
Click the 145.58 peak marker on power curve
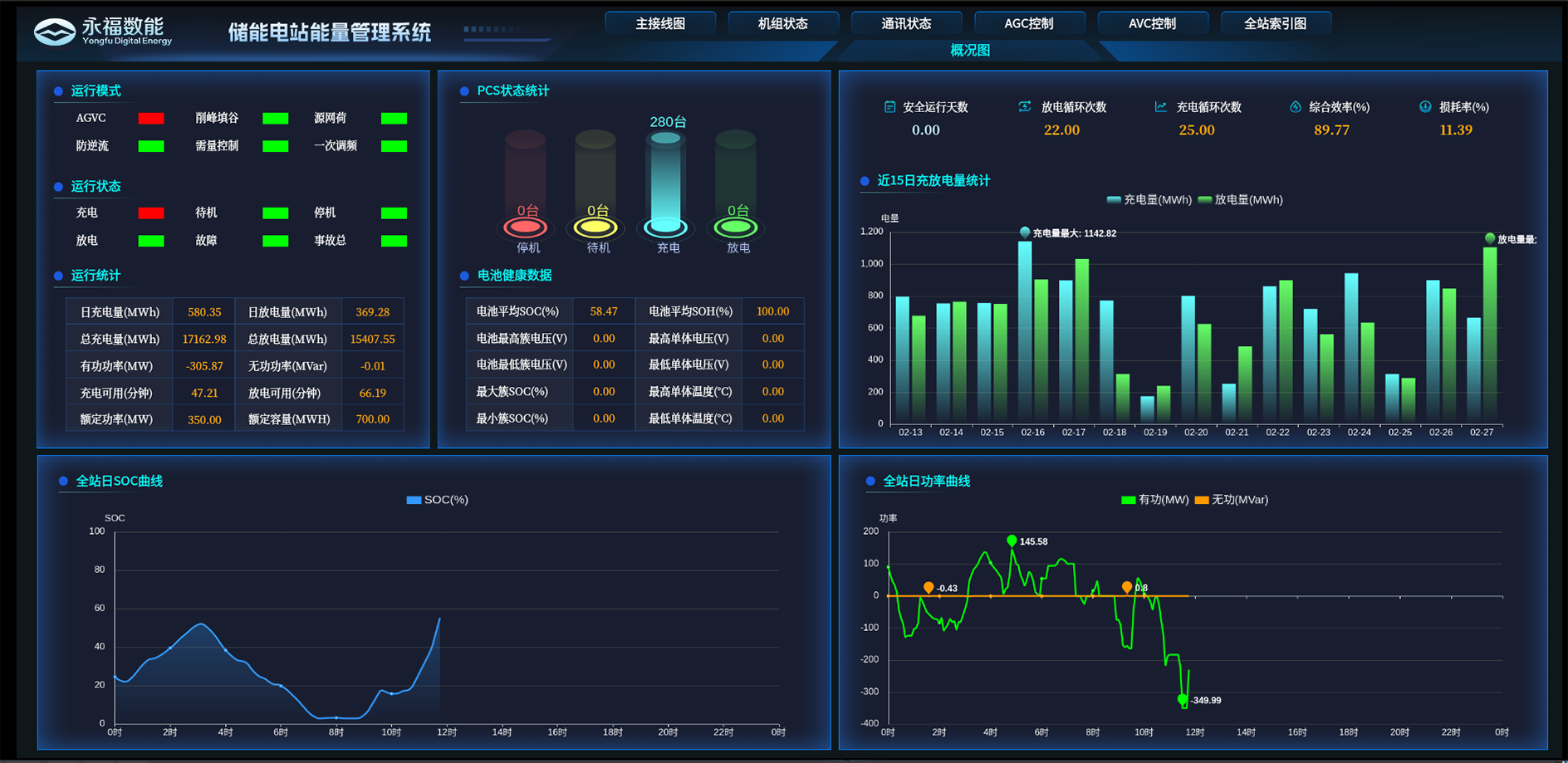click(x=1012, y=541)
